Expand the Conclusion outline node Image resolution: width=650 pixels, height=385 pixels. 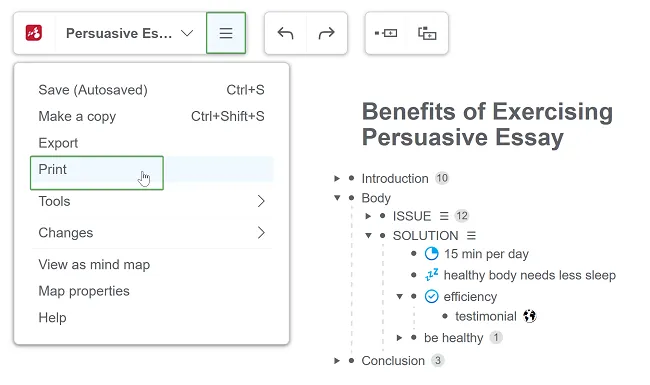(x=337, y=361)
